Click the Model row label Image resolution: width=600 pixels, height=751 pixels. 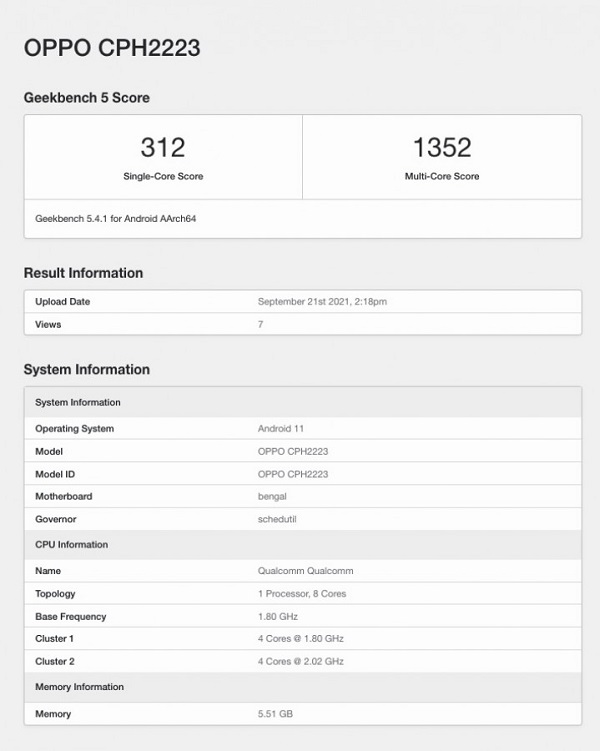point(49,452)
